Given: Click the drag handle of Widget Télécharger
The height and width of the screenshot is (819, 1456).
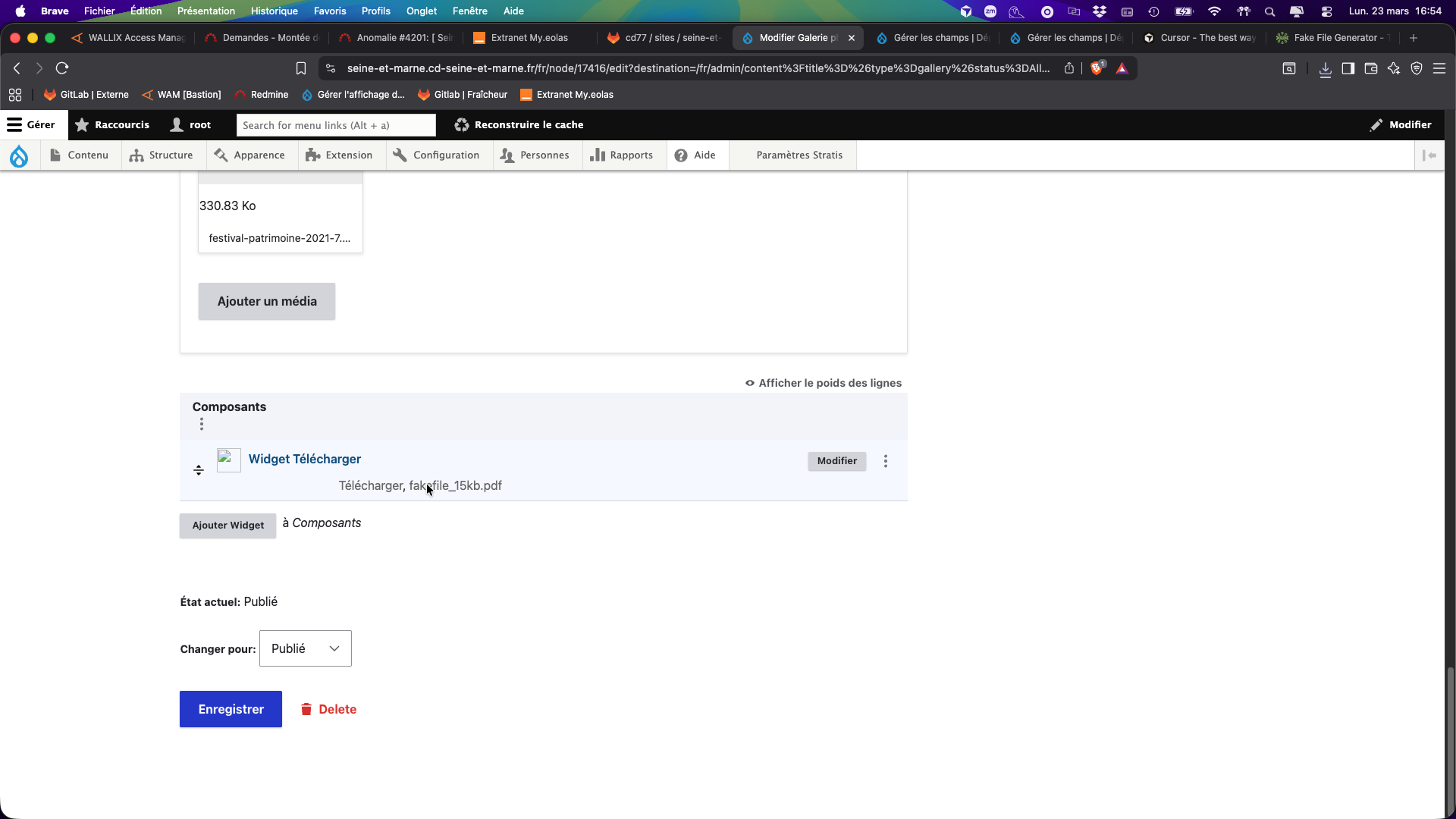Looking at the screenshot, I should pyautogui.click(x=199, y=470).
